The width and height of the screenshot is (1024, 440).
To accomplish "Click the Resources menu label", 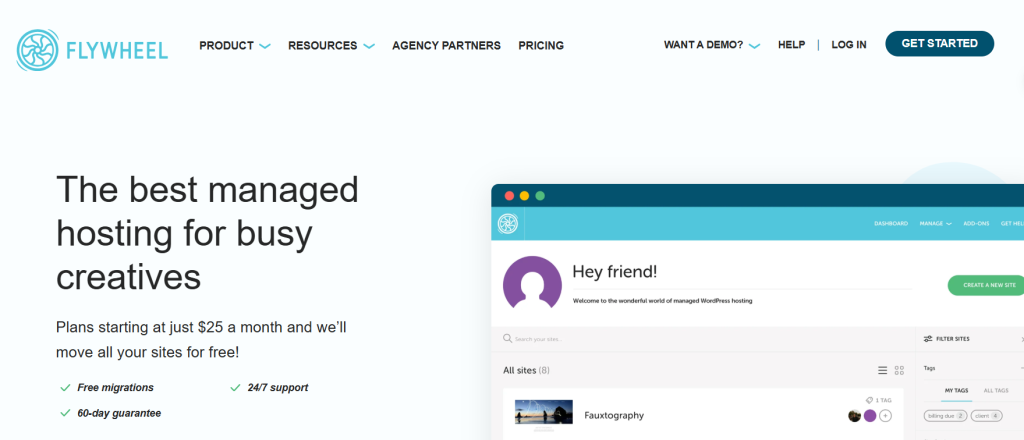I will pos(323,46).
